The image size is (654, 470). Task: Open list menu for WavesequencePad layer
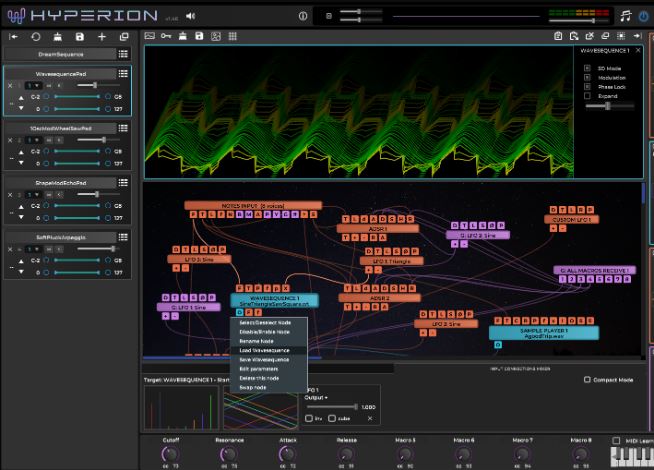(123, 73)
